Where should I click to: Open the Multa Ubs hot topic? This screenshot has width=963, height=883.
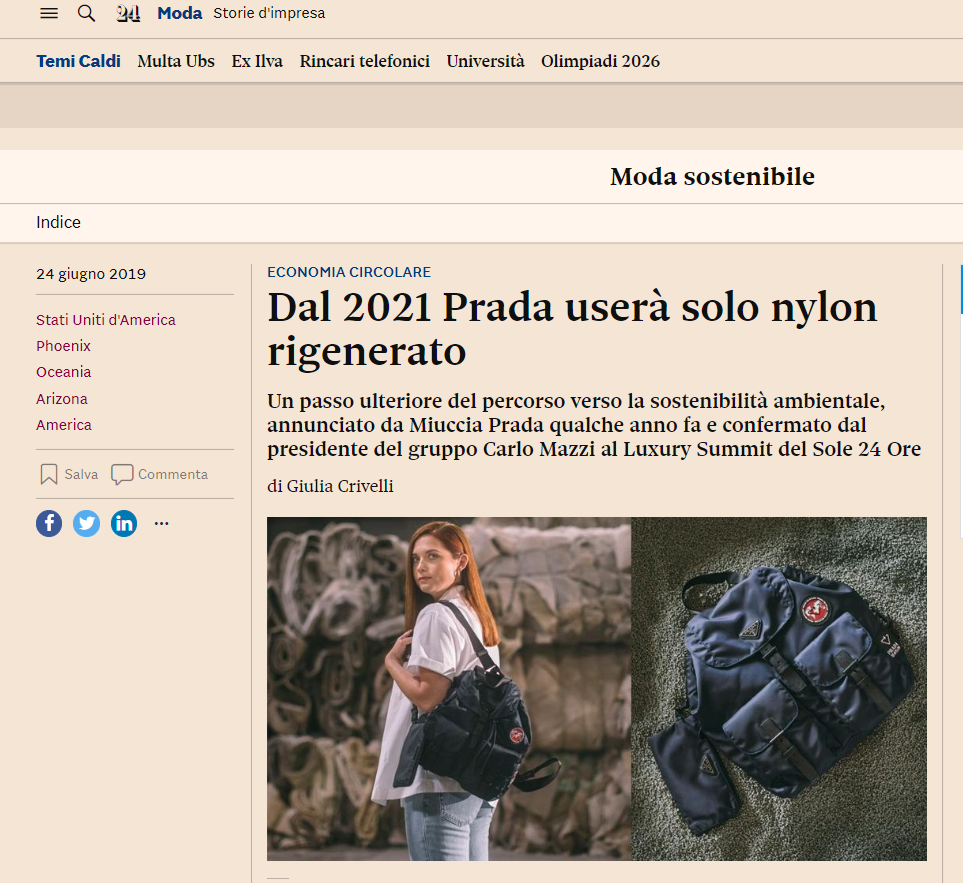point(176,61)
